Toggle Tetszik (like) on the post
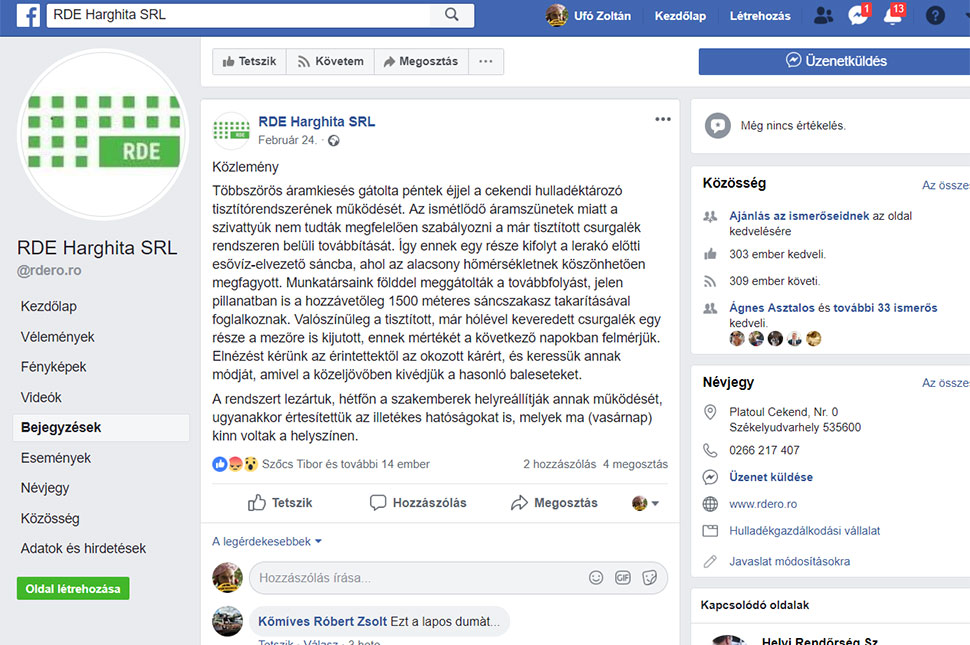 [x=280, y=503]
